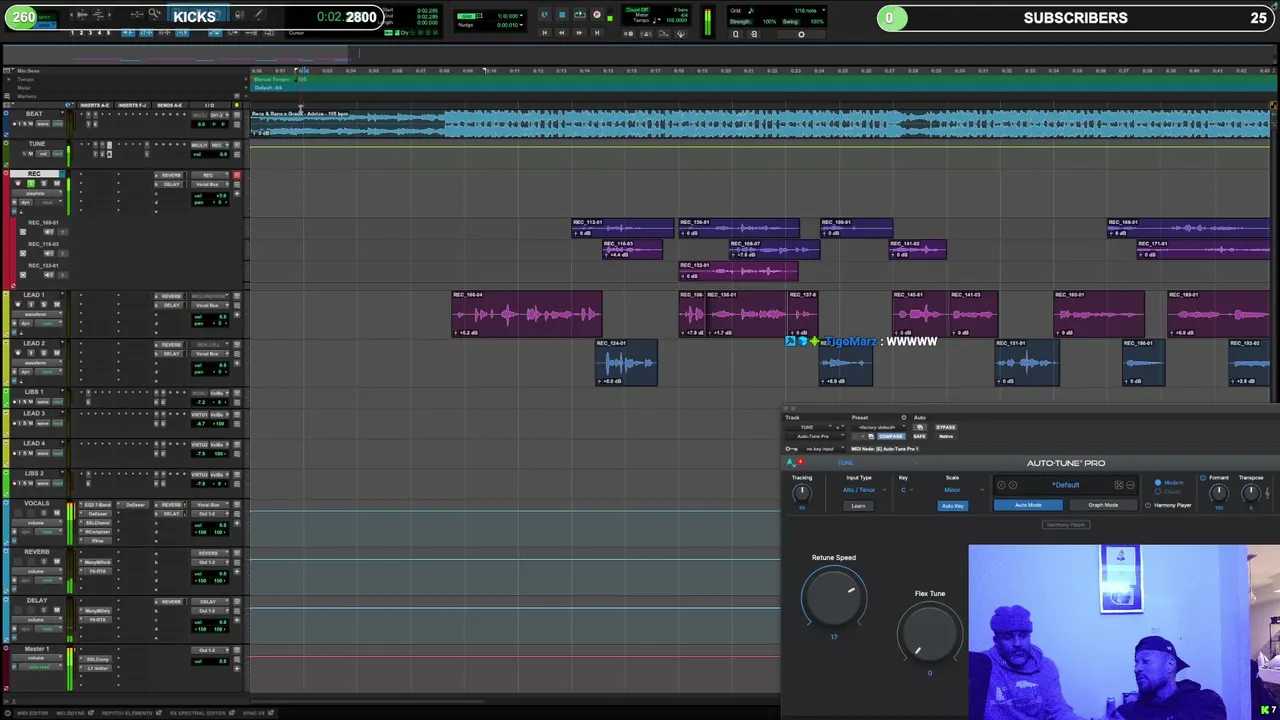This screenshot has height=720, width=1280.
Task: Select the Pencil tool in the toolbar
Action: pos(259,14)
